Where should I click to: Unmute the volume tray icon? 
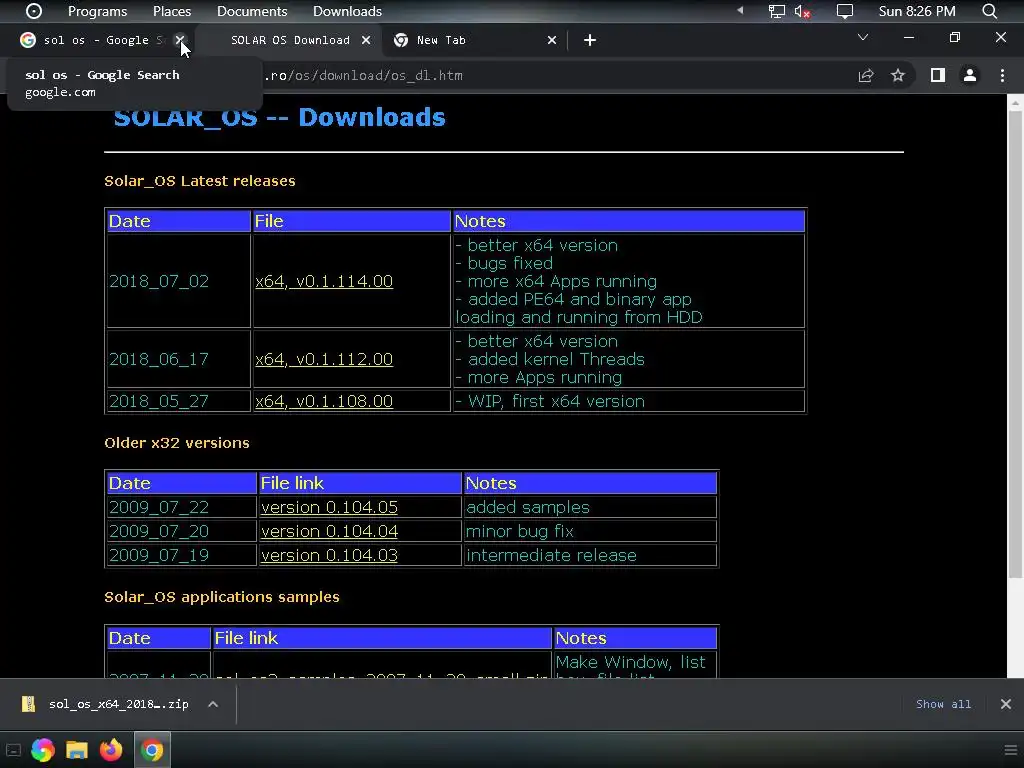click(x=803, y=11)
